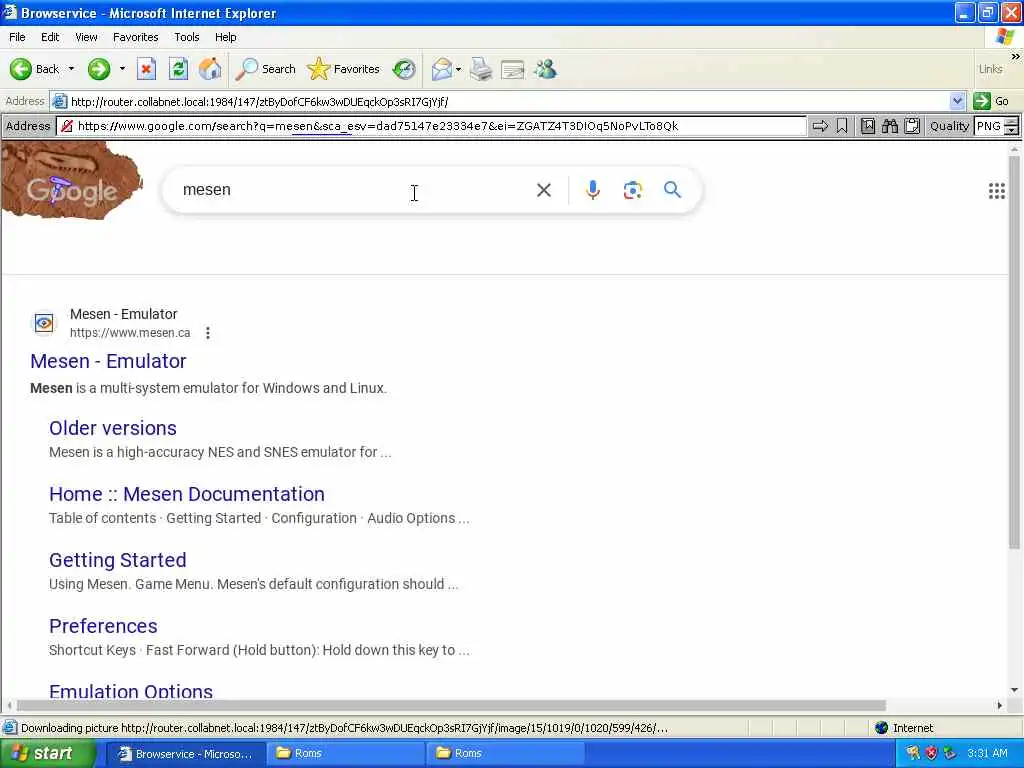Image resolution: width=1024 pixels, height=768 pixels.
Task: Open the Mesen - Emulator result link
Action: click(x=108, y=361)
